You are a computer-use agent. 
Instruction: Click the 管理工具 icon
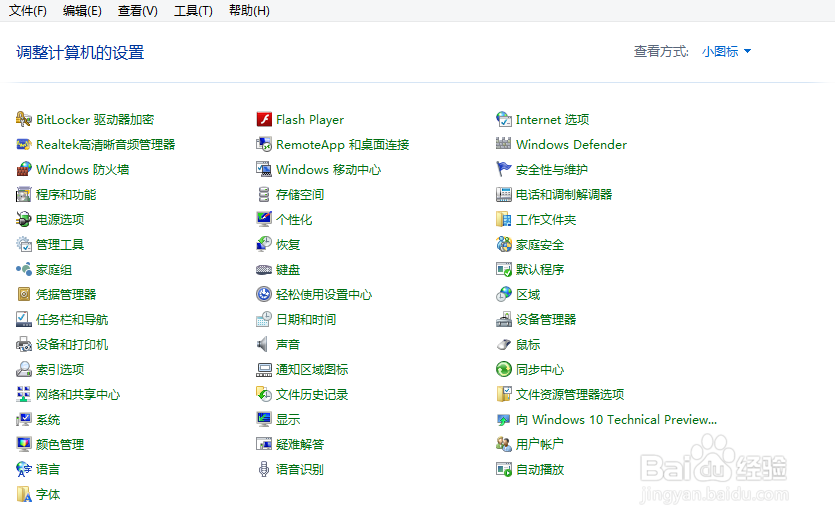(23, 244)
